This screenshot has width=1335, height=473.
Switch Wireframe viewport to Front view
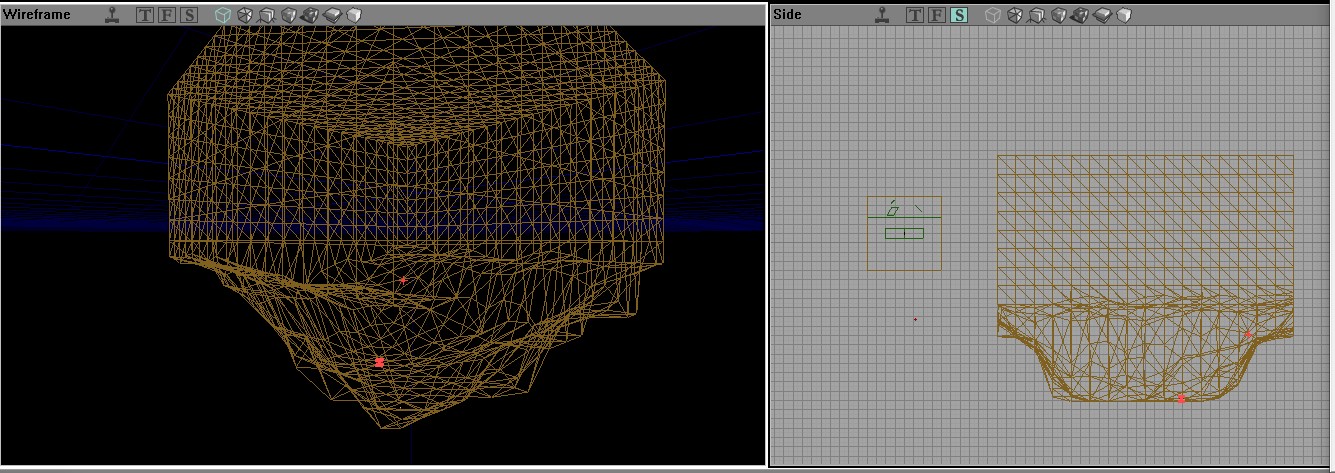[167, 15]
